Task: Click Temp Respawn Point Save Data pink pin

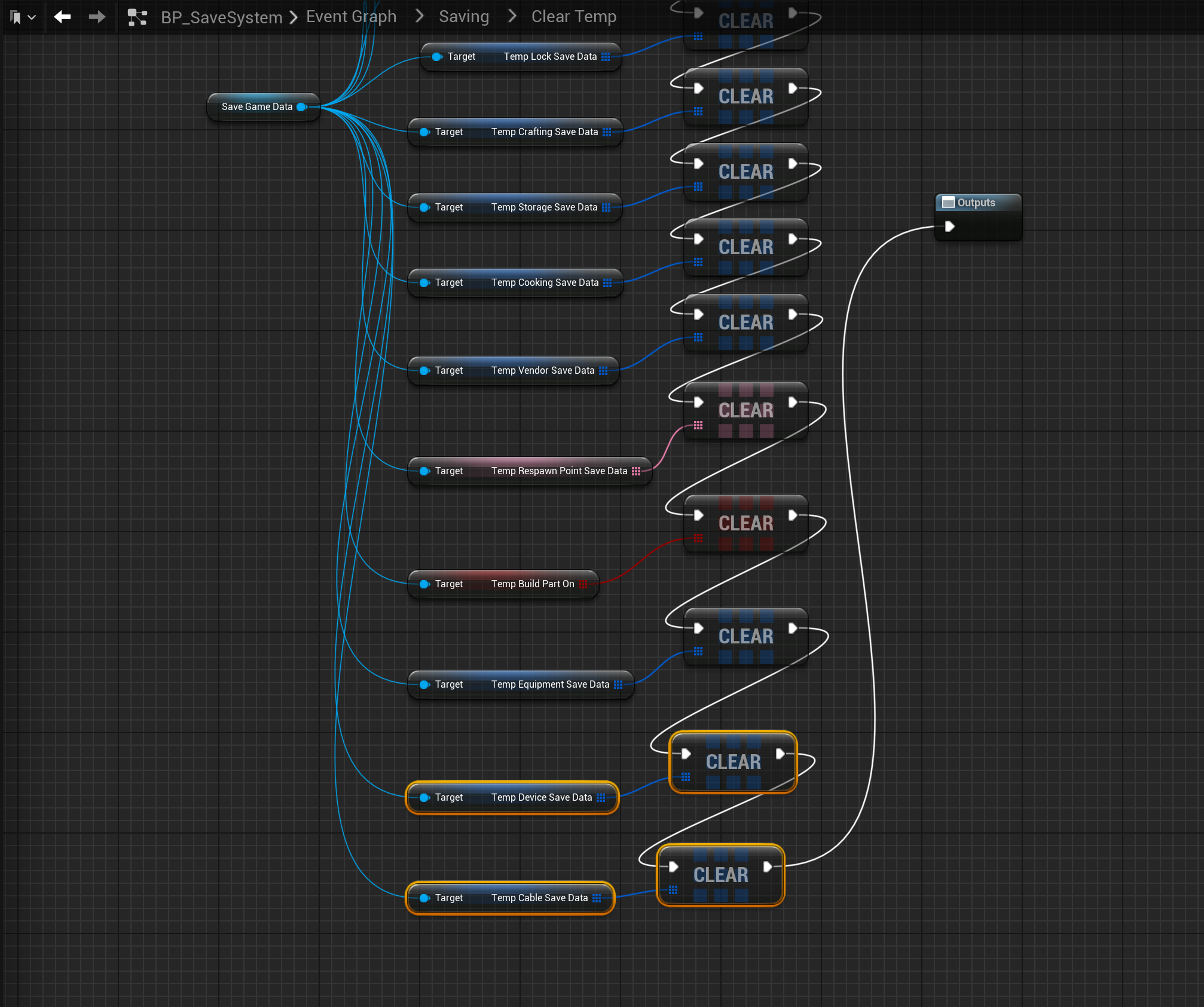Action: click(636, 471)
